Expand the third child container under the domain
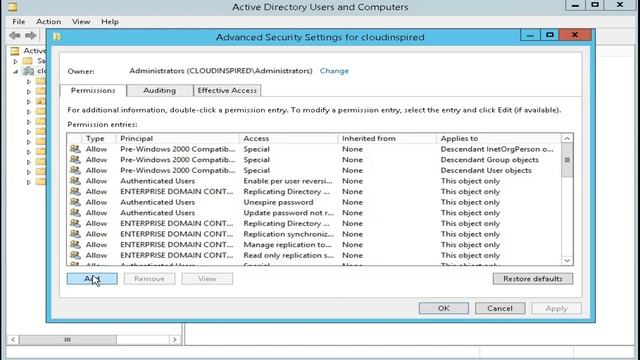The image size is (640, 360). 29,102
